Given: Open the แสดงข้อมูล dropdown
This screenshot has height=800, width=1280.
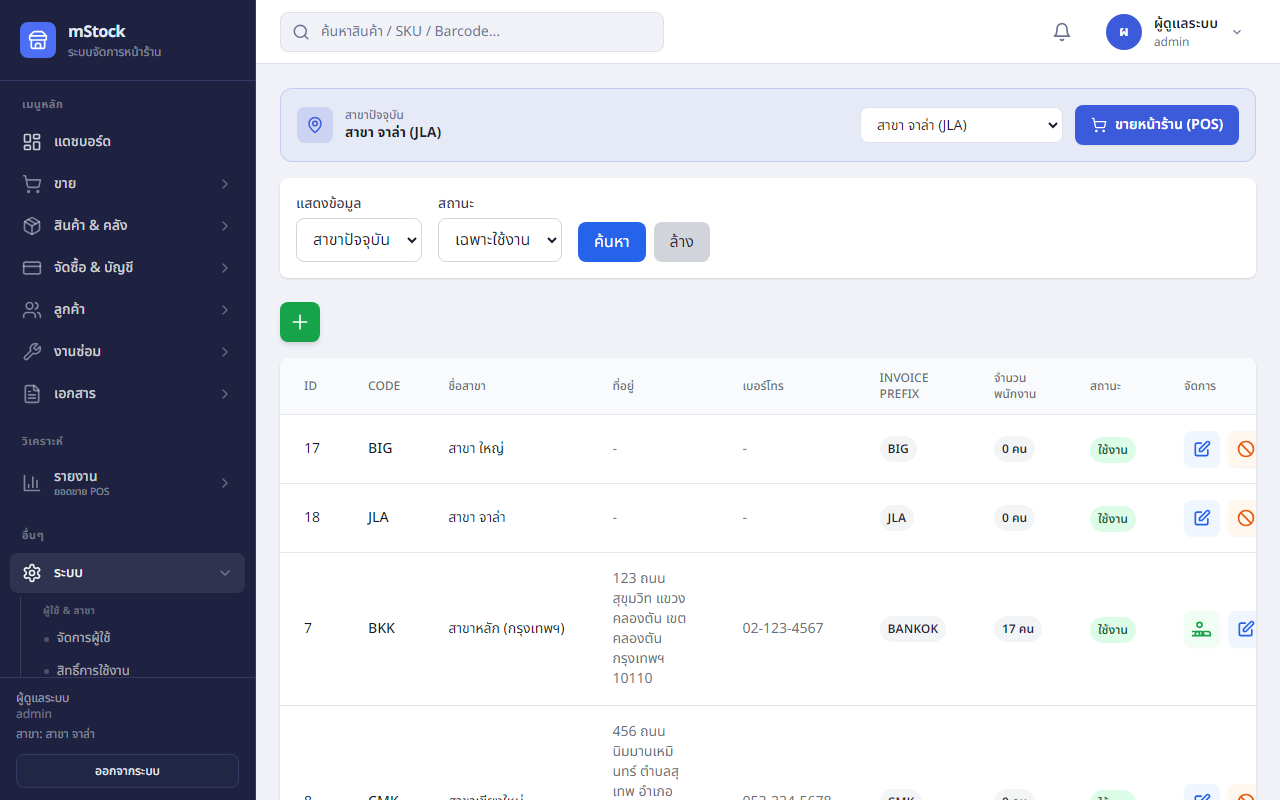Looking at the screenshot, I should (x=359, y=240).
